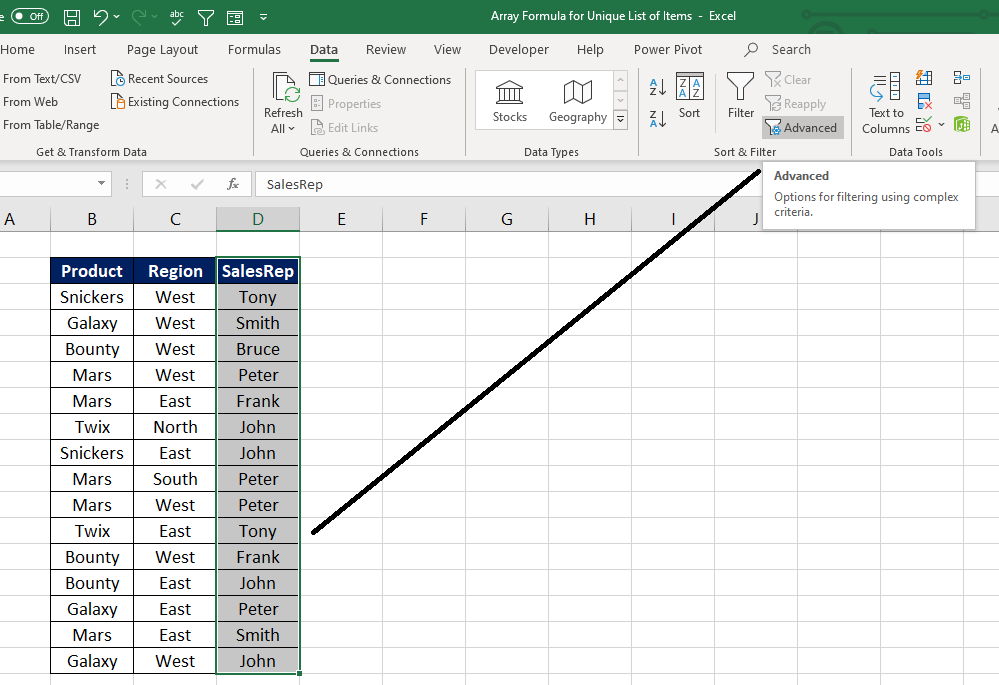Click the Refresh All icon
This screenshot has height=685, width=999.
pyautogui.click(x=284, y=88)
